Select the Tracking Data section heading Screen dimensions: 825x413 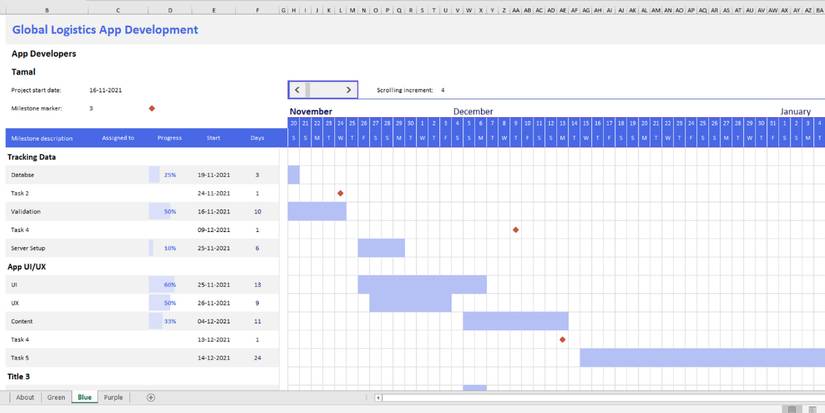pos(32,157)
